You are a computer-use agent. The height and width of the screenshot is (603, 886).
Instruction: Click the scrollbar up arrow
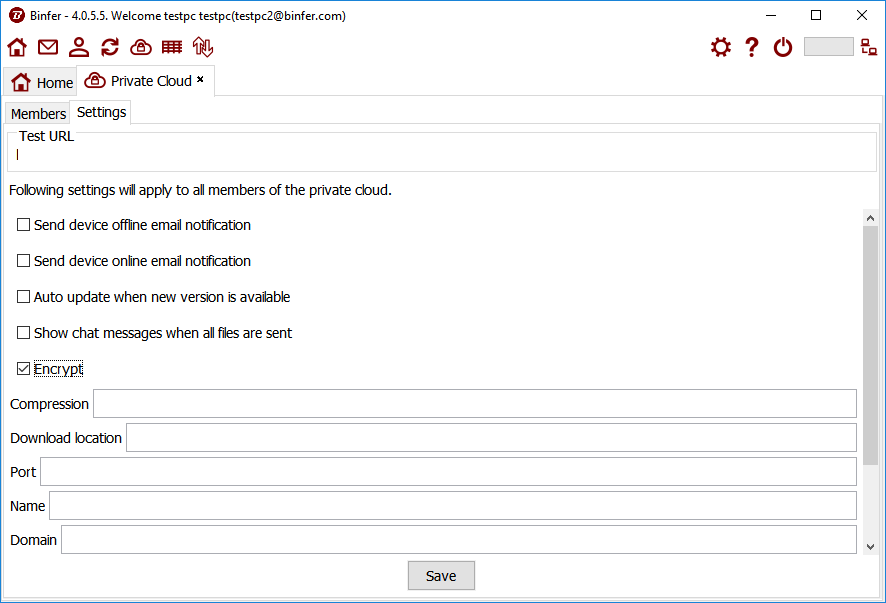[x=870, y=218]
